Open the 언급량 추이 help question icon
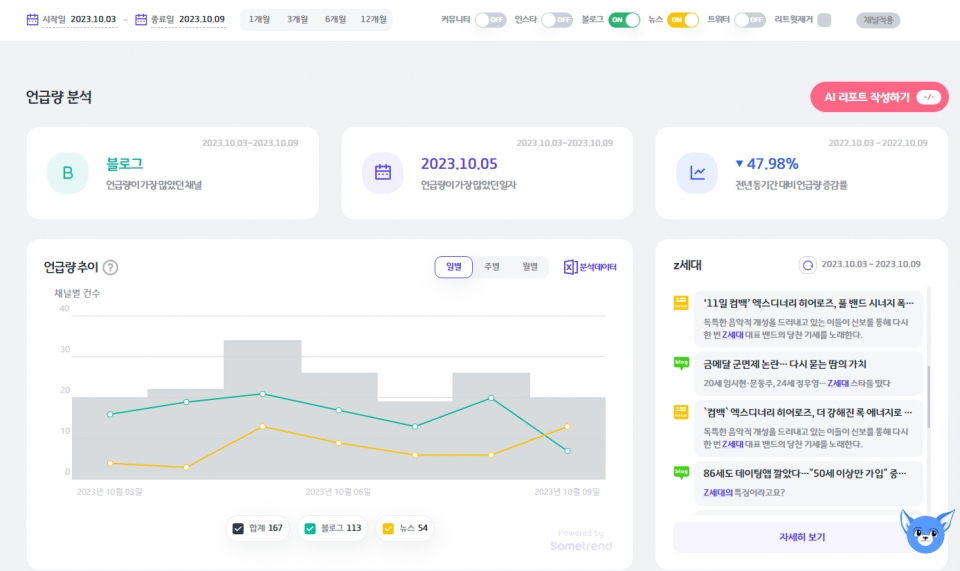Viewport: 960px width, 571px height. 111,267
